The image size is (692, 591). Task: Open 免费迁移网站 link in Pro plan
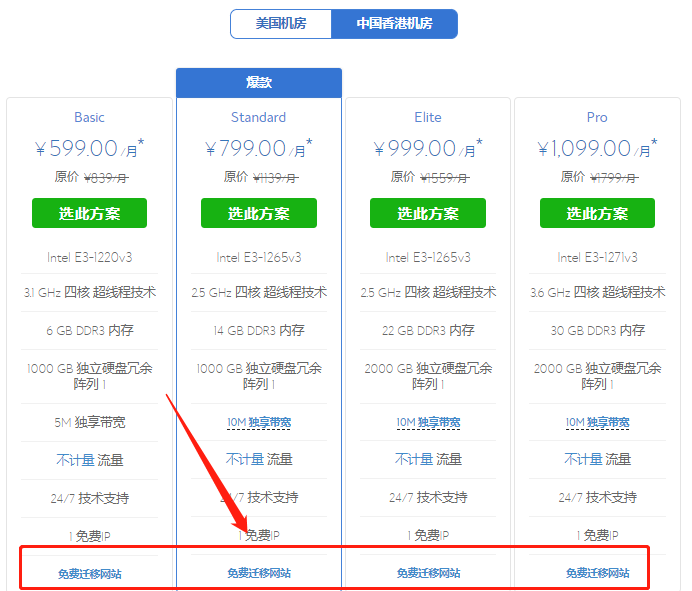click(x=598, y=573)
